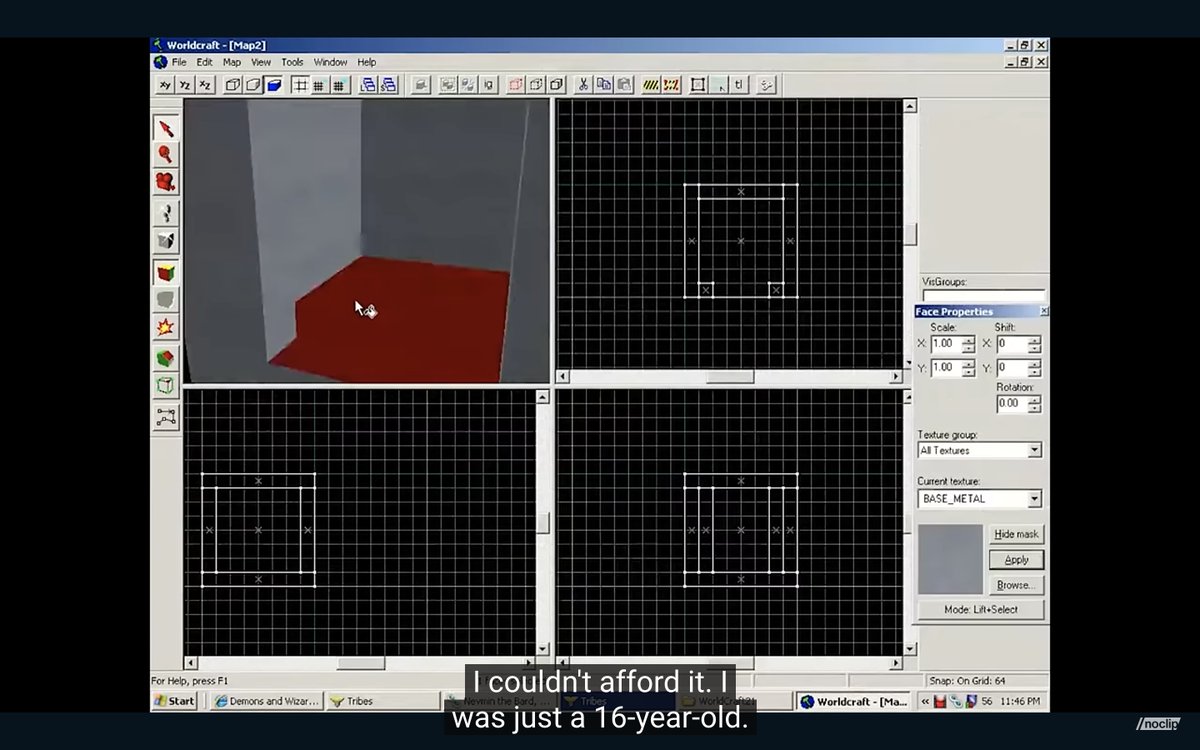Open the File menu
1200x750 pixels.
[x=179, y=62]
